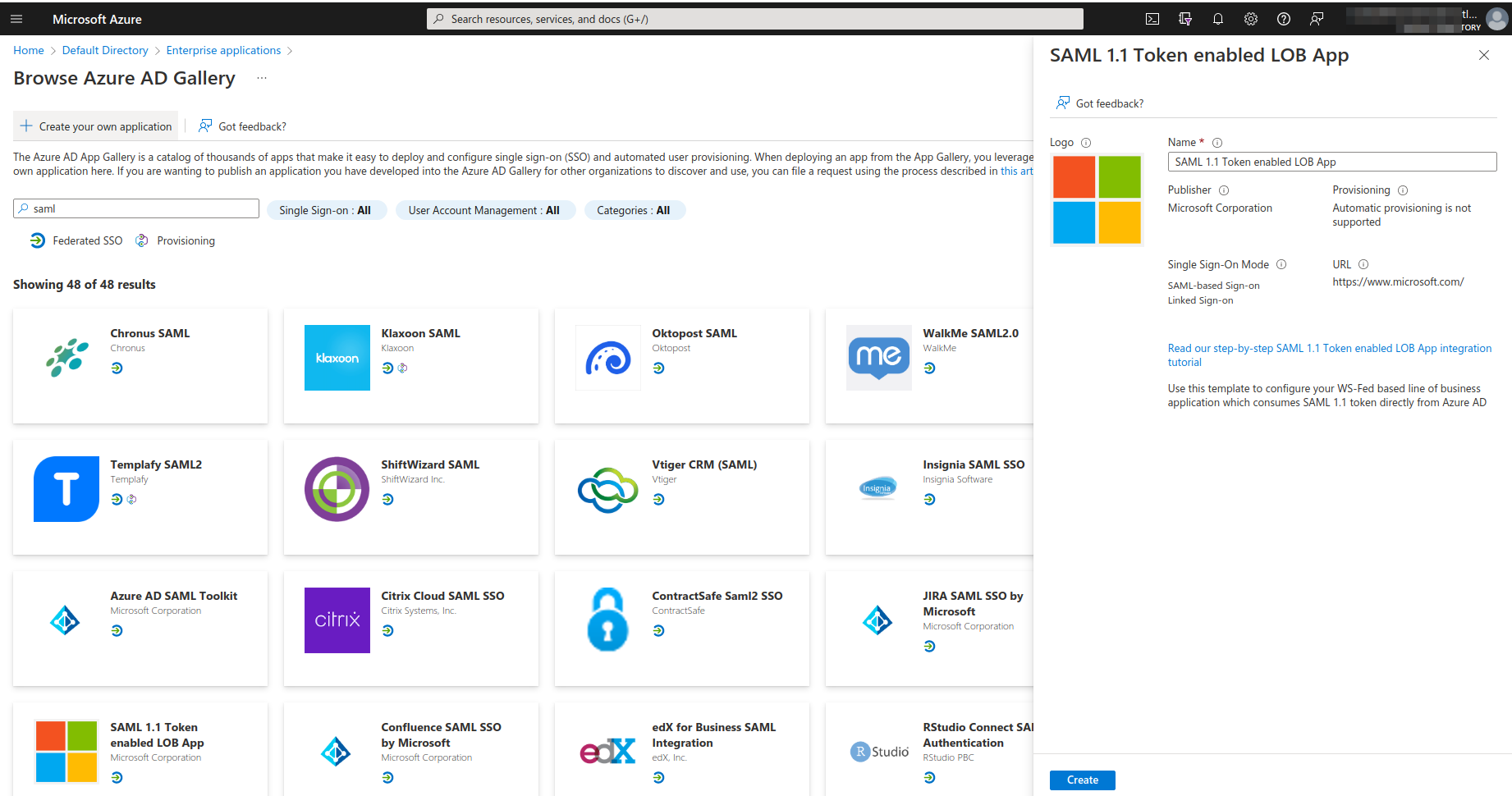Select the SAML 1.1 Token enabled LOB App tile title
This screenshot has width=1512, height=796.
158,735
